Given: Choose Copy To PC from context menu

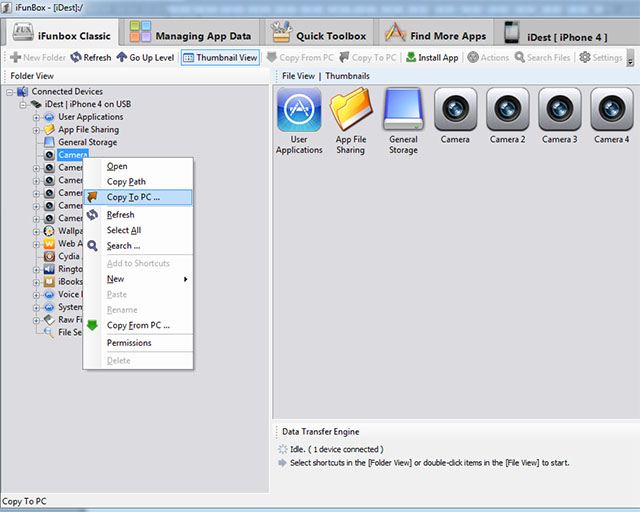Looking at the screenshot, I should tap(133, 197).
